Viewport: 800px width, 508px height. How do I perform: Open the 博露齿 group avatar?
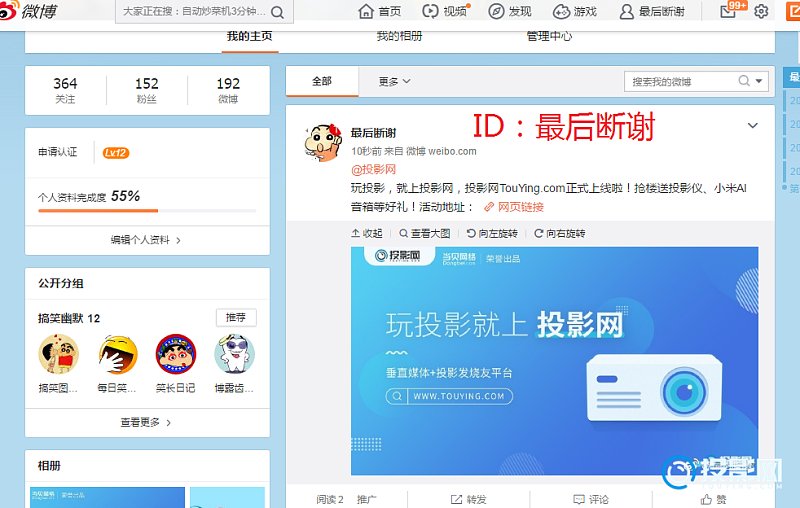pos(234,354)
